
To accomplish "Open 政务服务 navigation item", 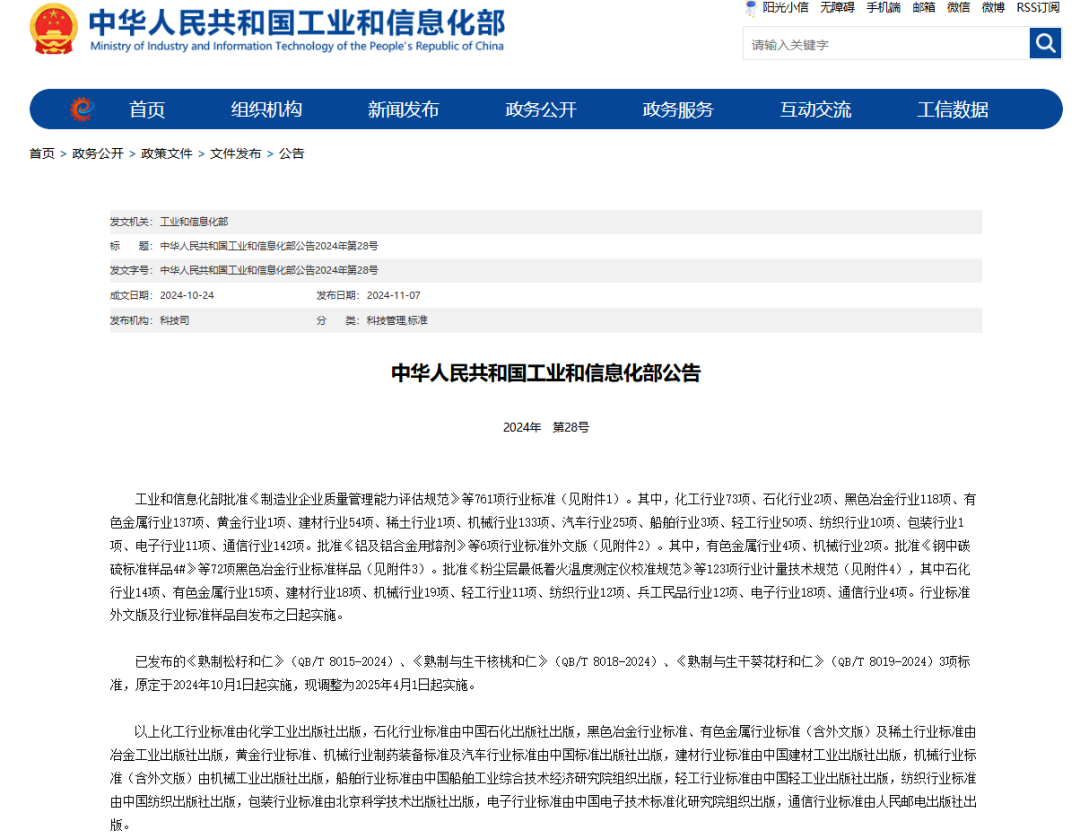I will click(x=678, y=110).
